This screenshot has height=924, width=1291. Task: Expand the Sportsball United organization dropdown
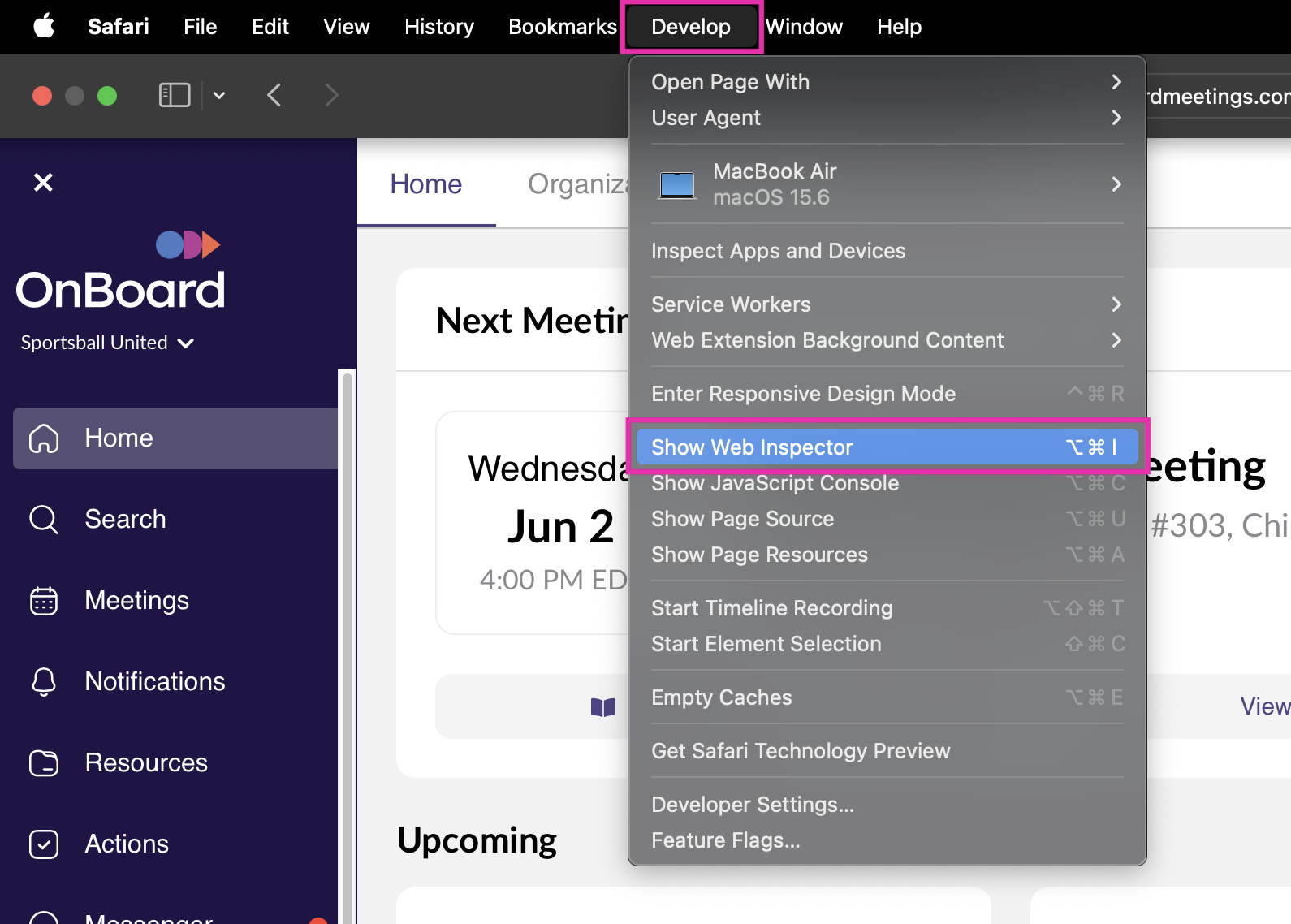click(107, 343)
